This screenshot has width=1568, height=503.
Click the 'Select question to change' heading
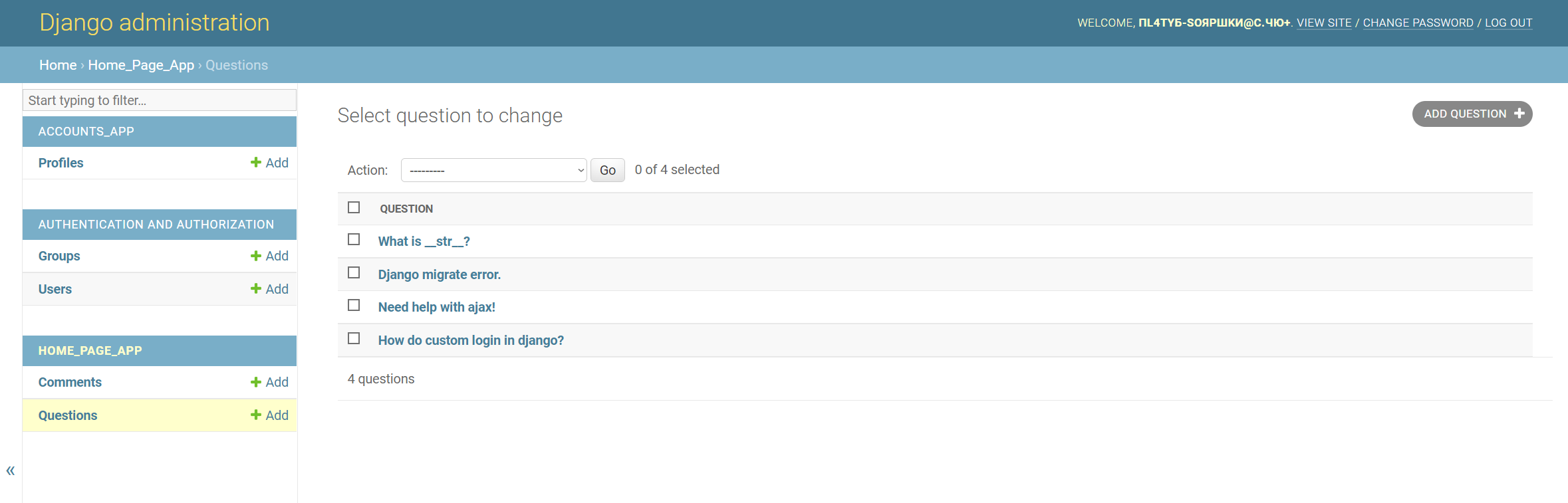[x=450, y=116]
